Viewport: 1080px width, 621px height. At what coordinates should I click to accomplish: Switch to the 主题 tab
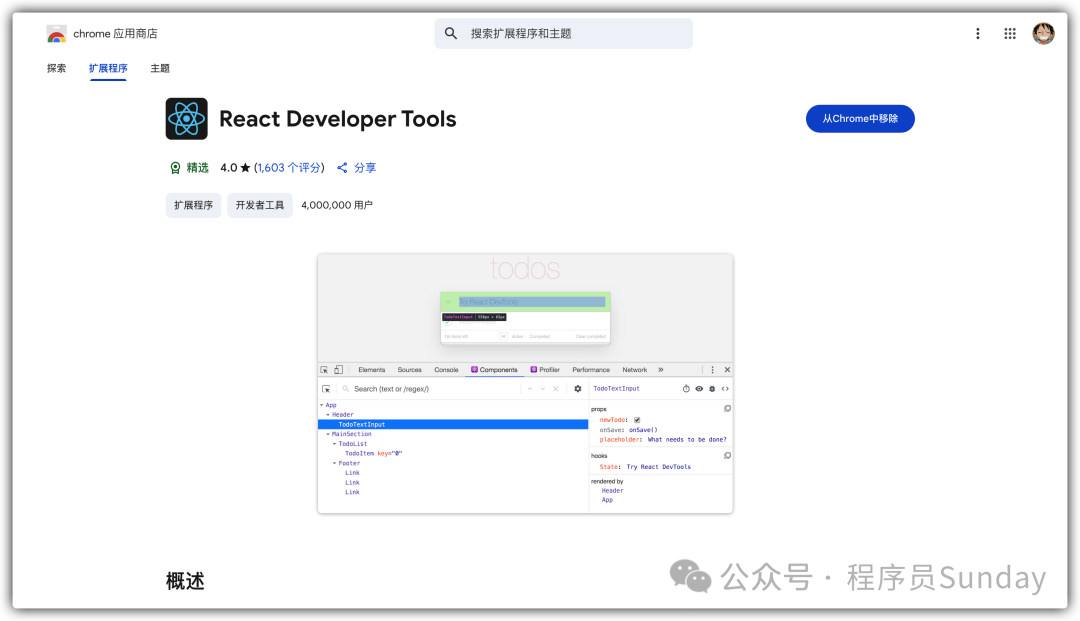coord(160,68)
